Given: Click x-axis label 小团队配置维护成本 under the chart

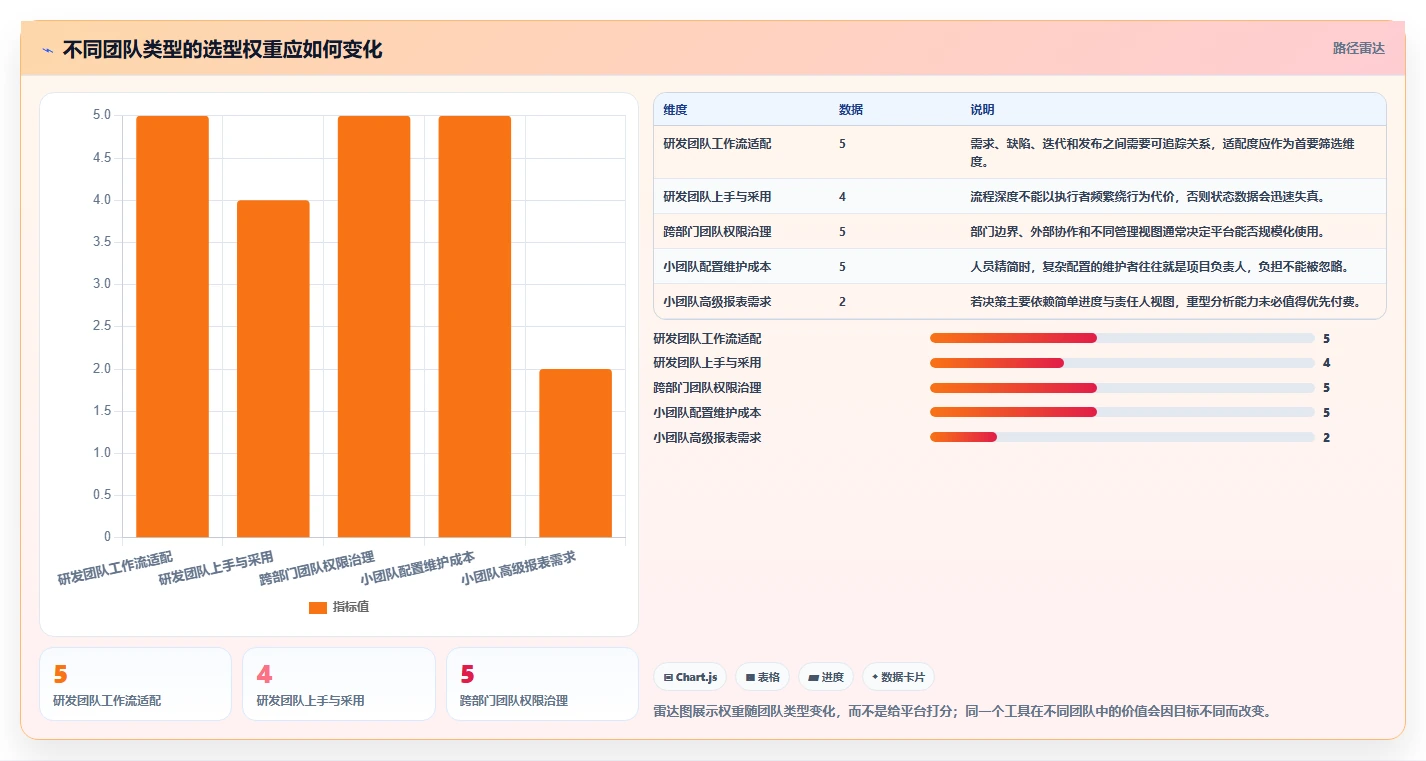Looking at the screenshot, I should pyautogui.click(x=418, y=567).
